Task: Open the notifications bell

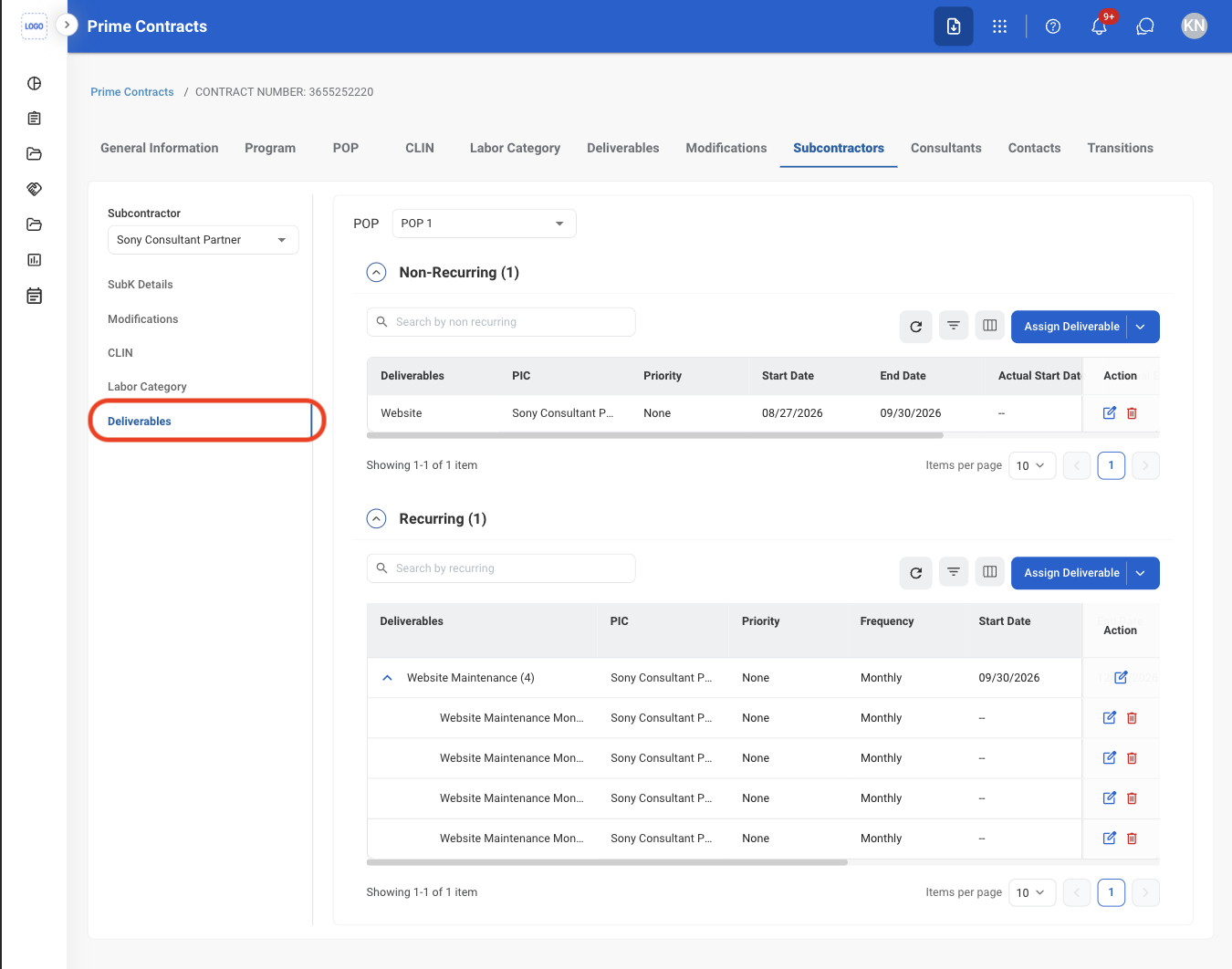Action: (1099, 26)
